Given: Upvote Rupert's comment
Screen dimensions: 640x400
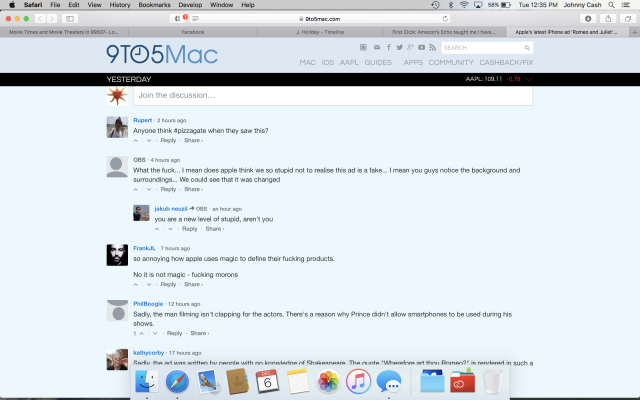Looking at the screenshot, I should pos(136,140).
